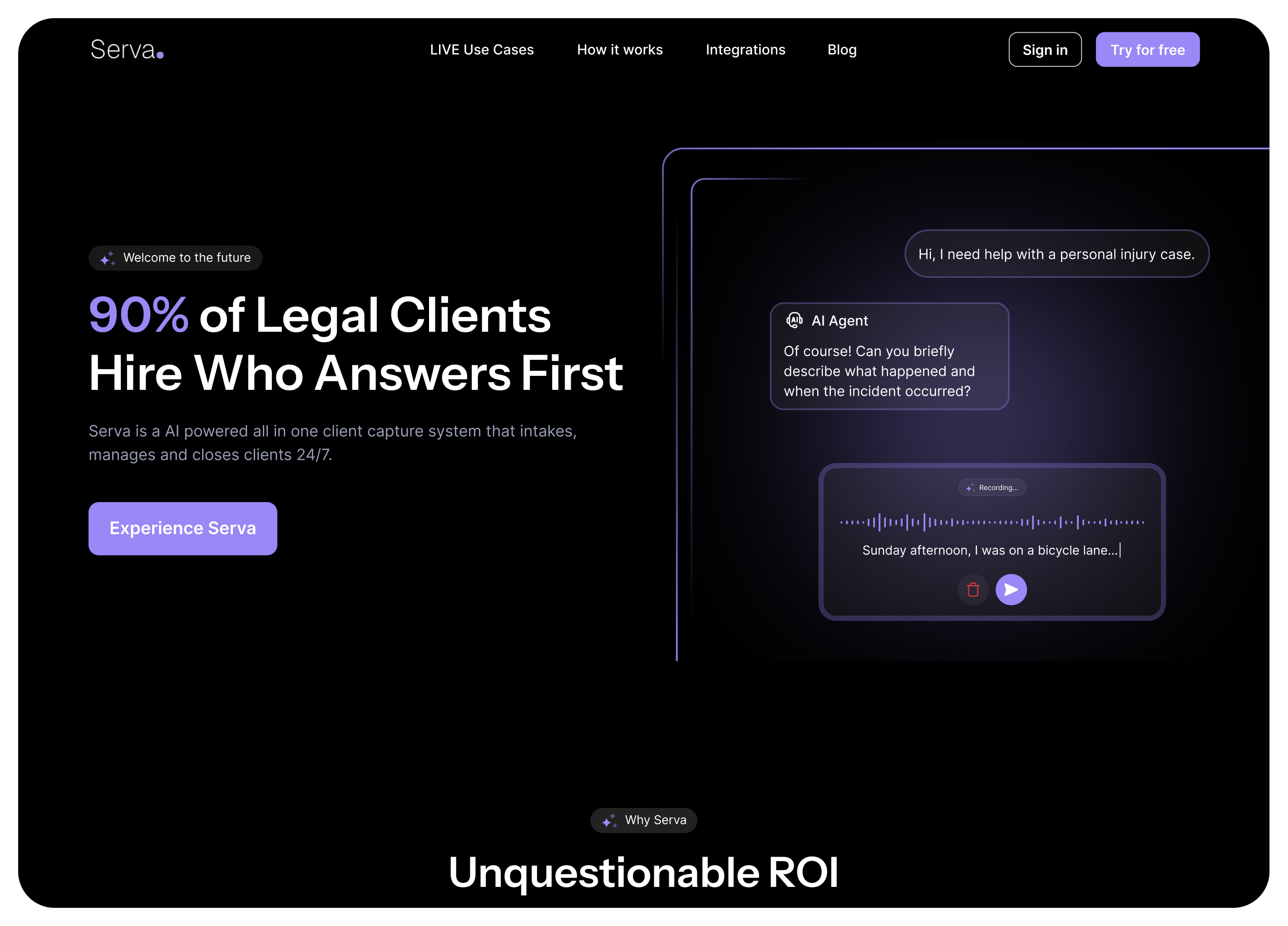
Task: Click the personal injury case message bubble
Action: pos(1056,254)
